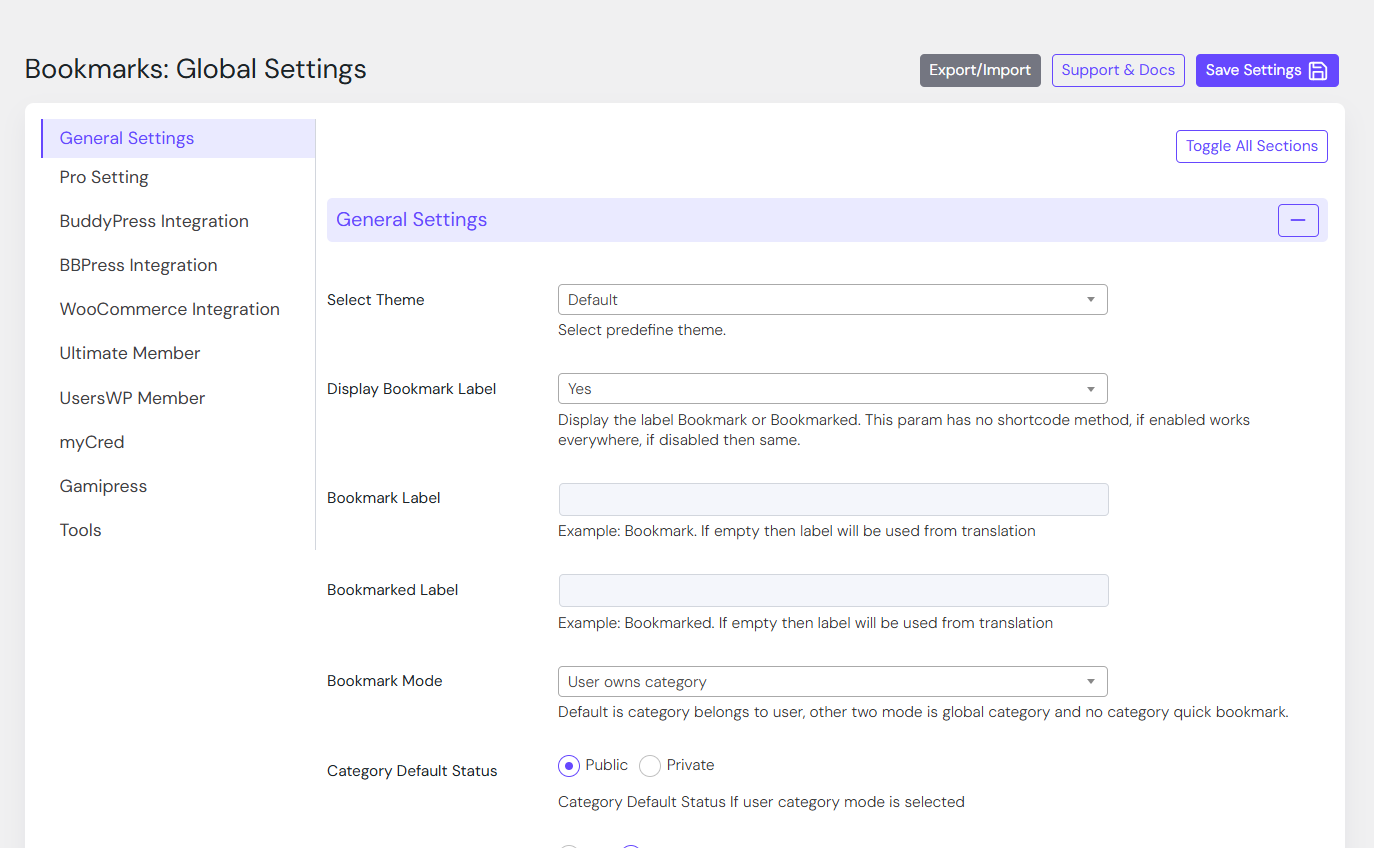The height and width of the screenshot is (848, 1374).
Task: Click the 'Bookmark Mode' field label
Action: (385, 681)
